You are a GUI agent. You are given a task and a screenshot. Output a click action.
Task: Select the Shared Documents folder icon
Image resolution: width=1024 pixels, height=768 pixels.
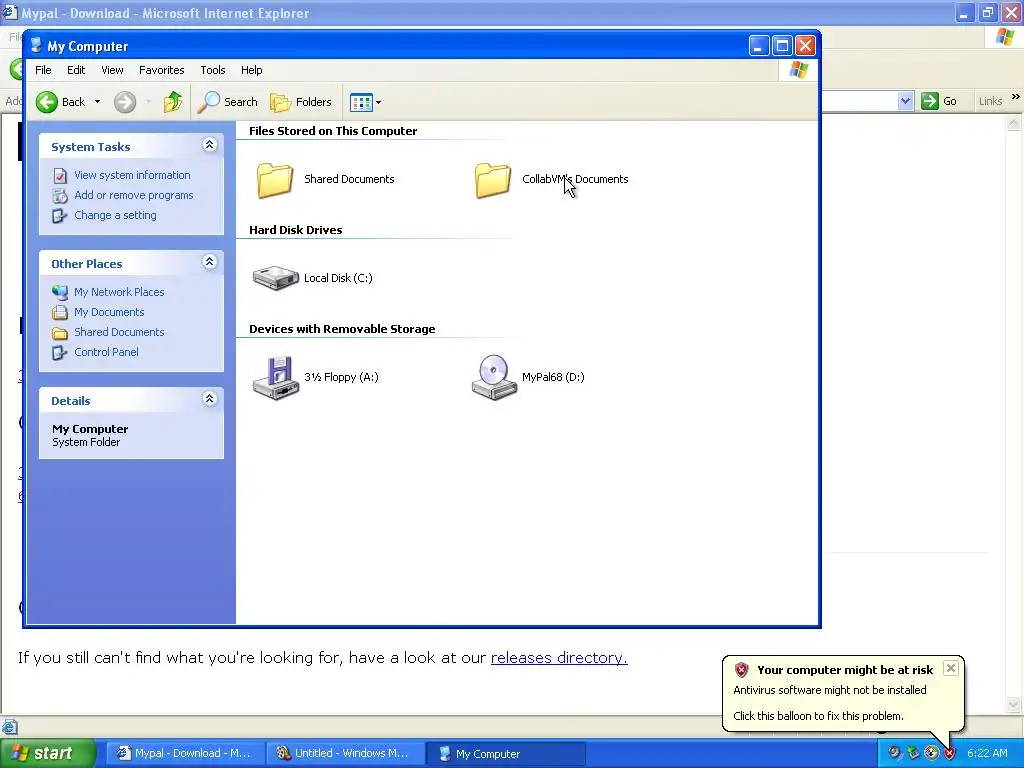(x=274, y=180)
